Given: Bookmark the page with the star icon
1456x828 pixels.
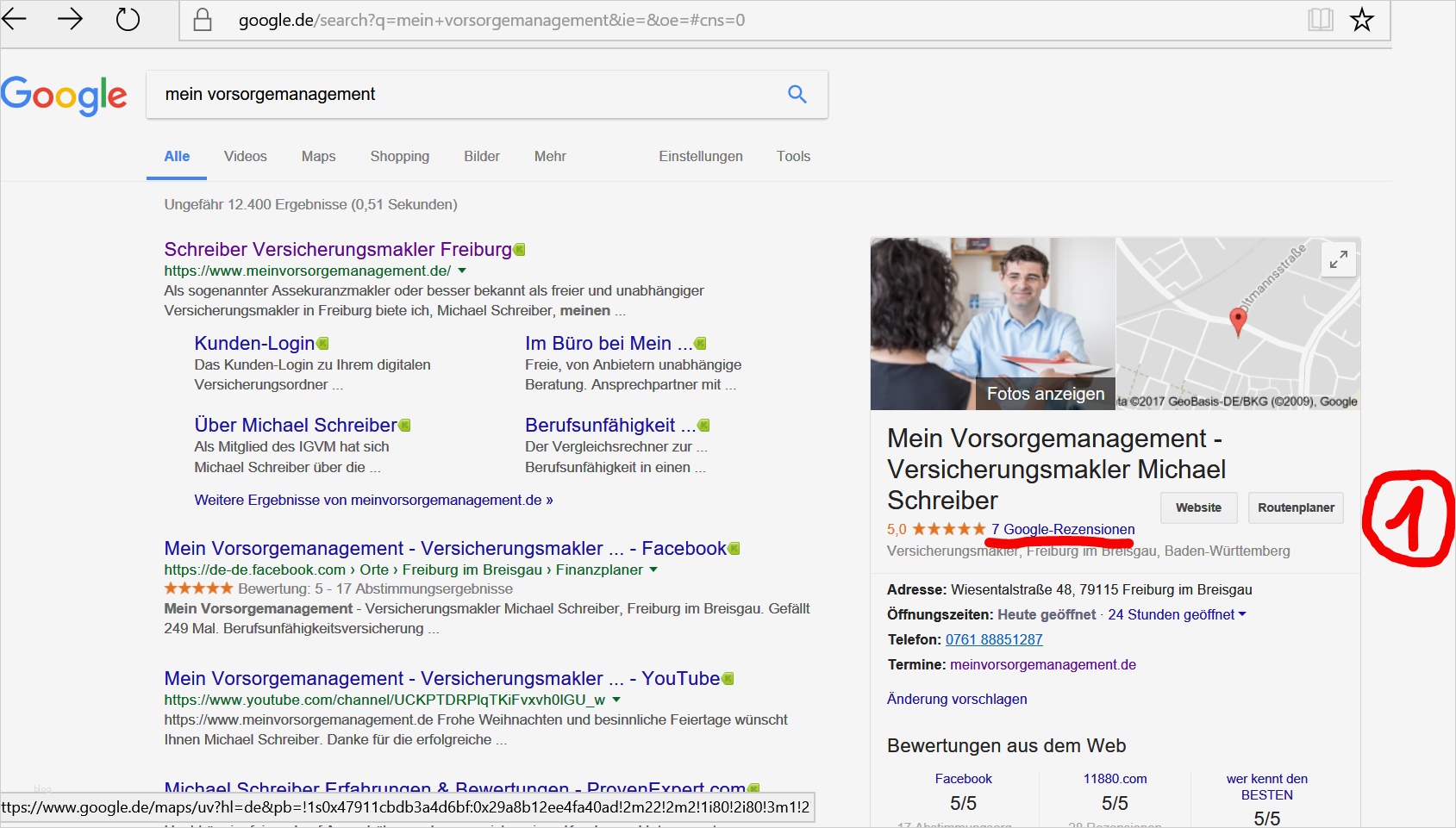Looking at the screenshot, I should point(1362,20).
